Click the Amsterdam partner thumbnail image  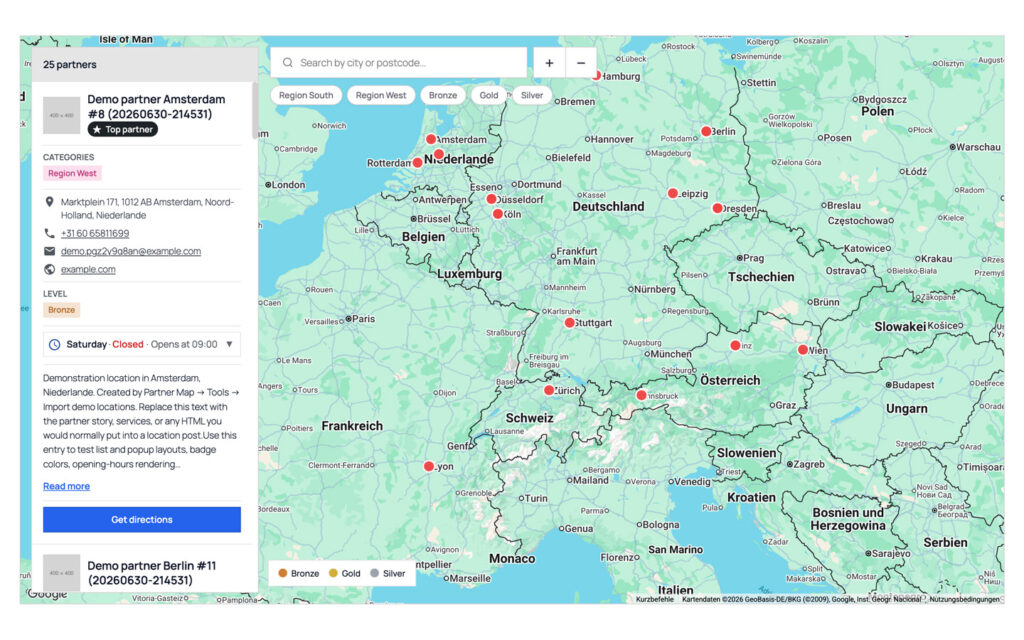point(61,115)
